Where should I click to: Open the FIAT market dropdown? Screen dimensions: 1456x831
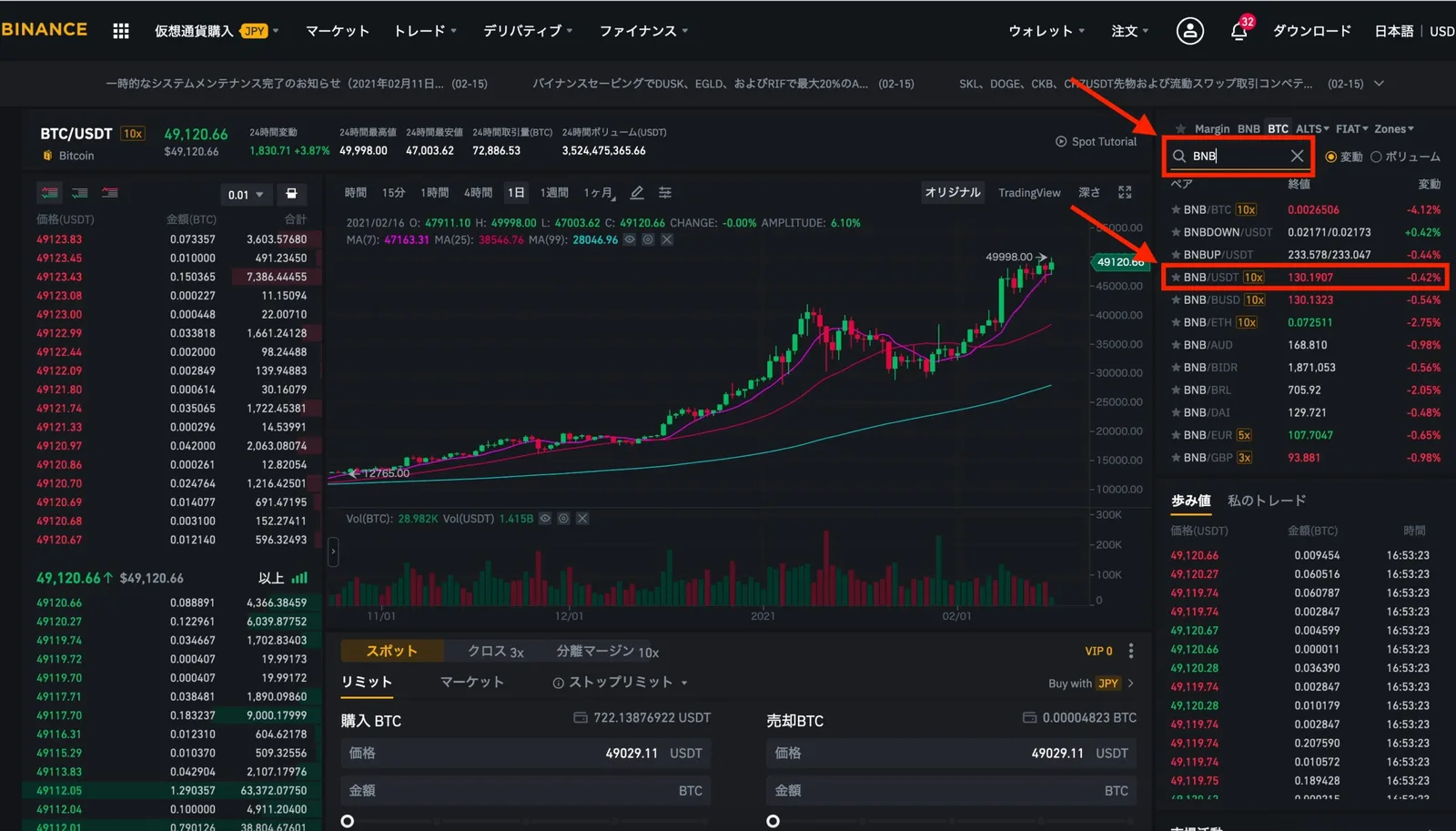pyautogui.click(x=1352, y=129)
